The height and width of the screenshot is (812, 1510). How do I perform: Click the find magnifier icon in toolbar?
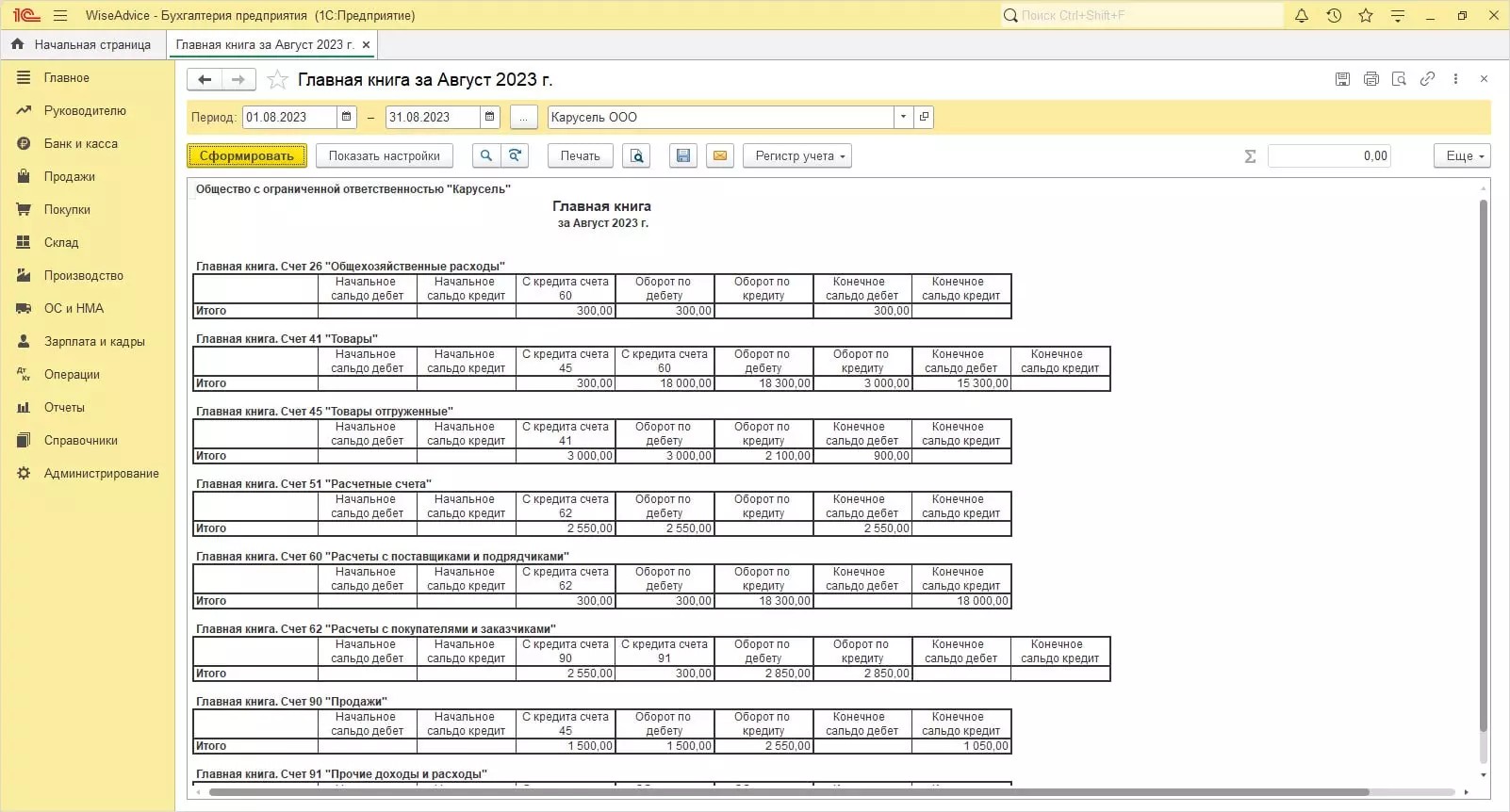tap(485, 156)
